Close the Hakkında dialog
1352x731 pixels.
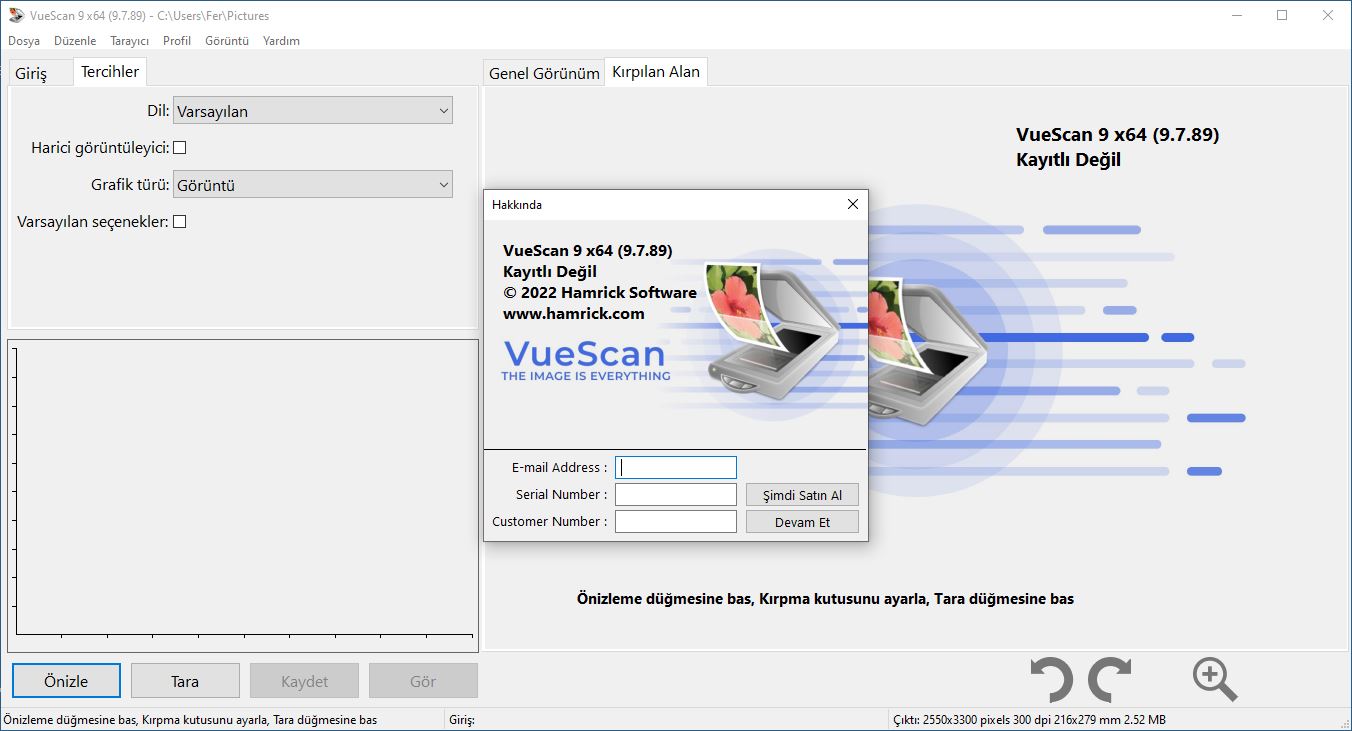coord(853,204)
